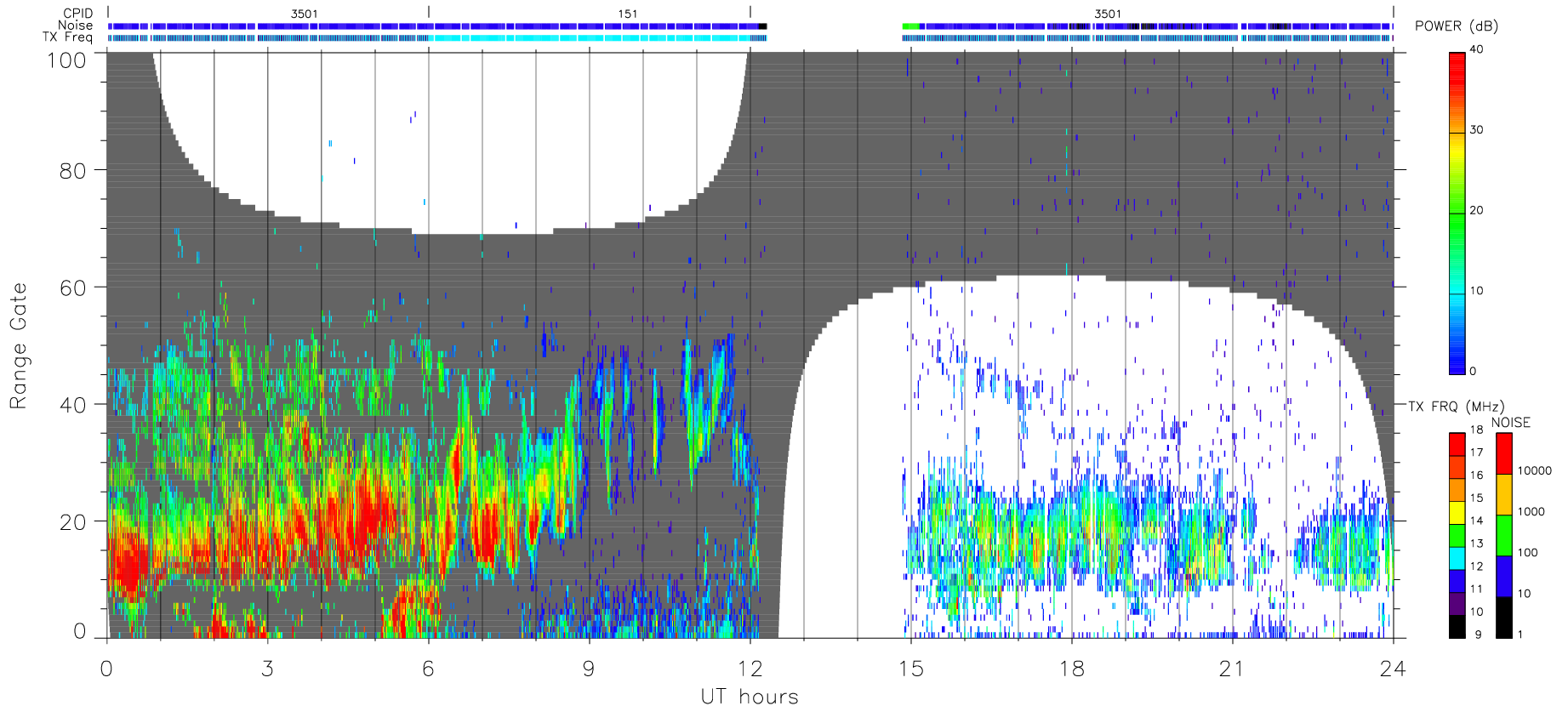Click the 'TX Freq' row label
The image size is (1568, 723).
[x=67, y=37]
